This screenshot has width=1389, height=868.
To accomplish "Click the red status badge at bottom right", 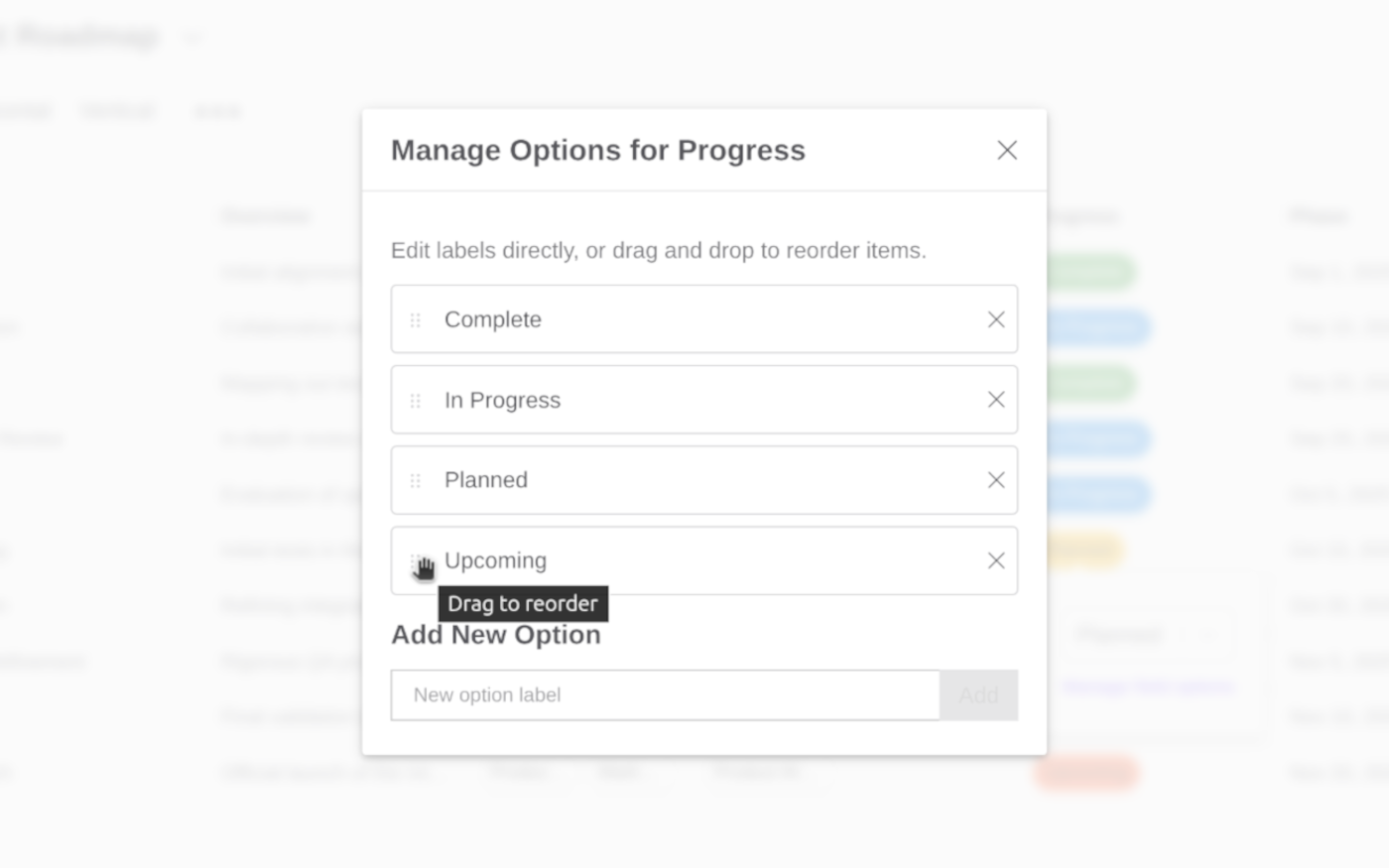I will (x=1087, y=772).
